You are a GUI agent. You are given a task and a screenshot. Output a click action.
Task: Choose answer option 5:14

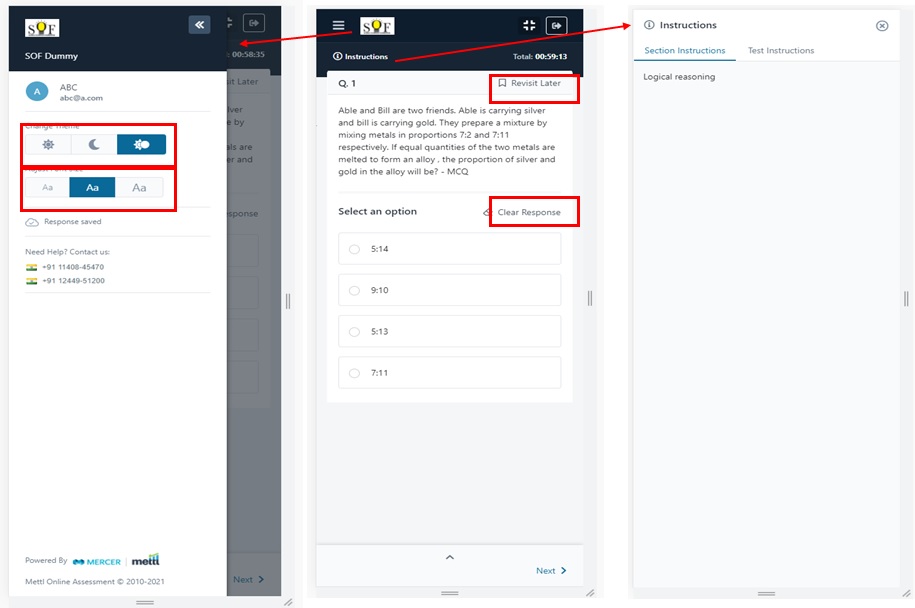pyautogui.click(x=354, y=249)
